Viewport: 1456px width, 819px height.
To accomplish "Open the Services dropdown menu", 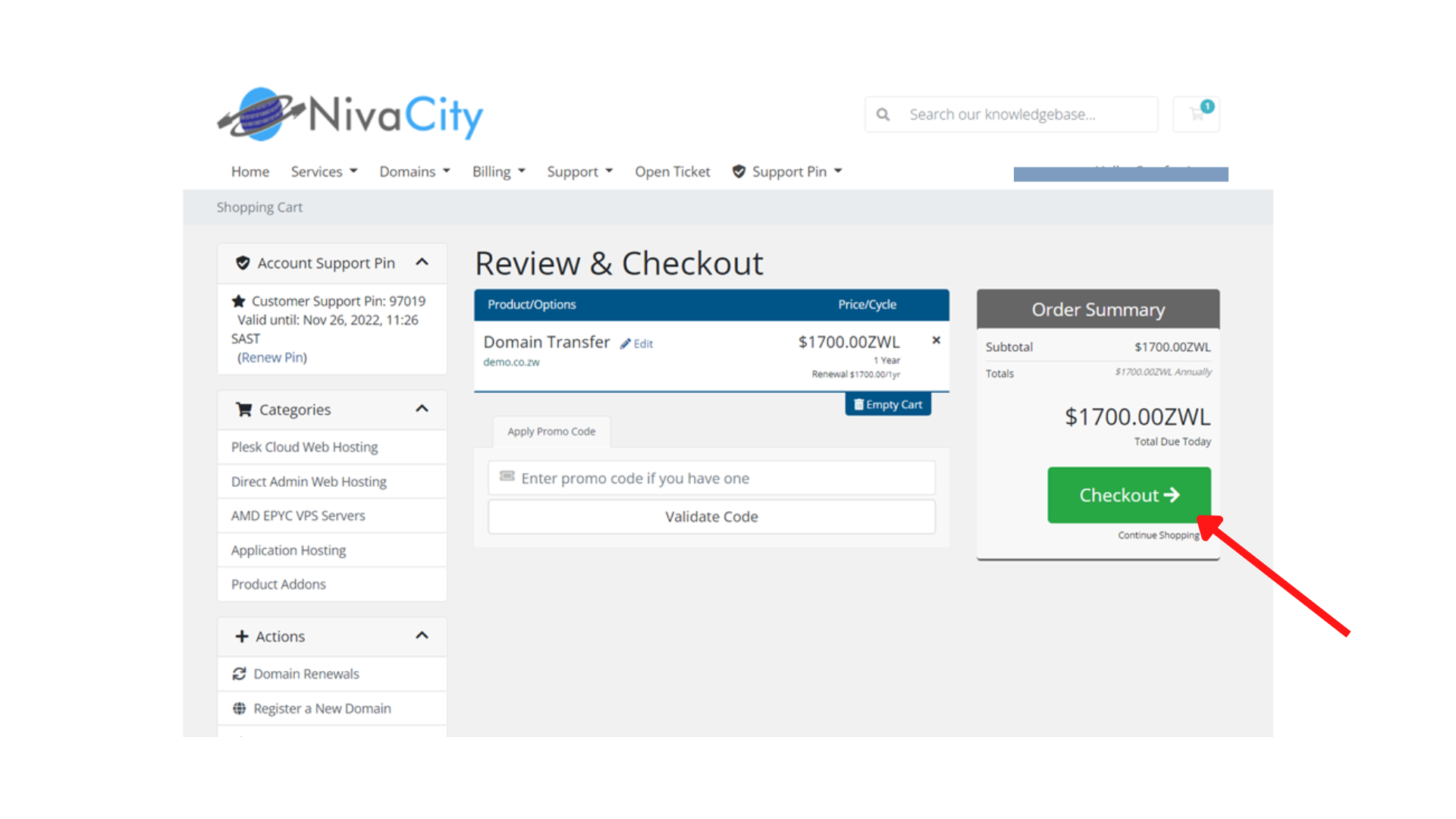I will 324,171.
